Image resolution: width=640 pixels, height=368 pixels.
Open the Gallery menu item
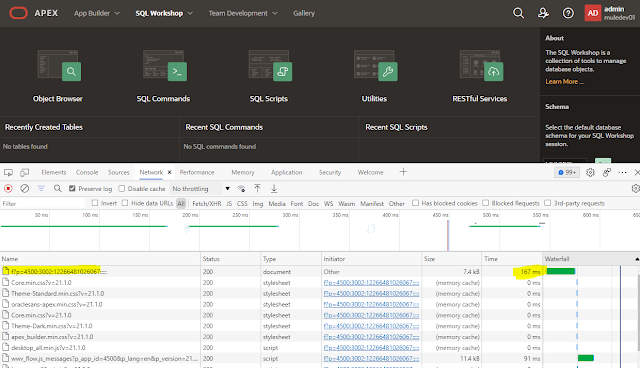[304, 13]
